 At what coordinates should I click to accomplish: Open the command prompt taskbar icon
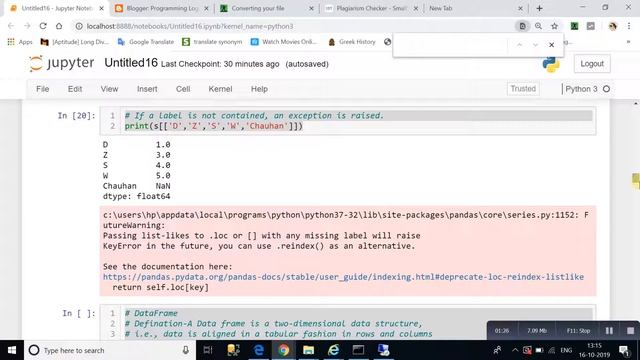[x=358, y=350]
